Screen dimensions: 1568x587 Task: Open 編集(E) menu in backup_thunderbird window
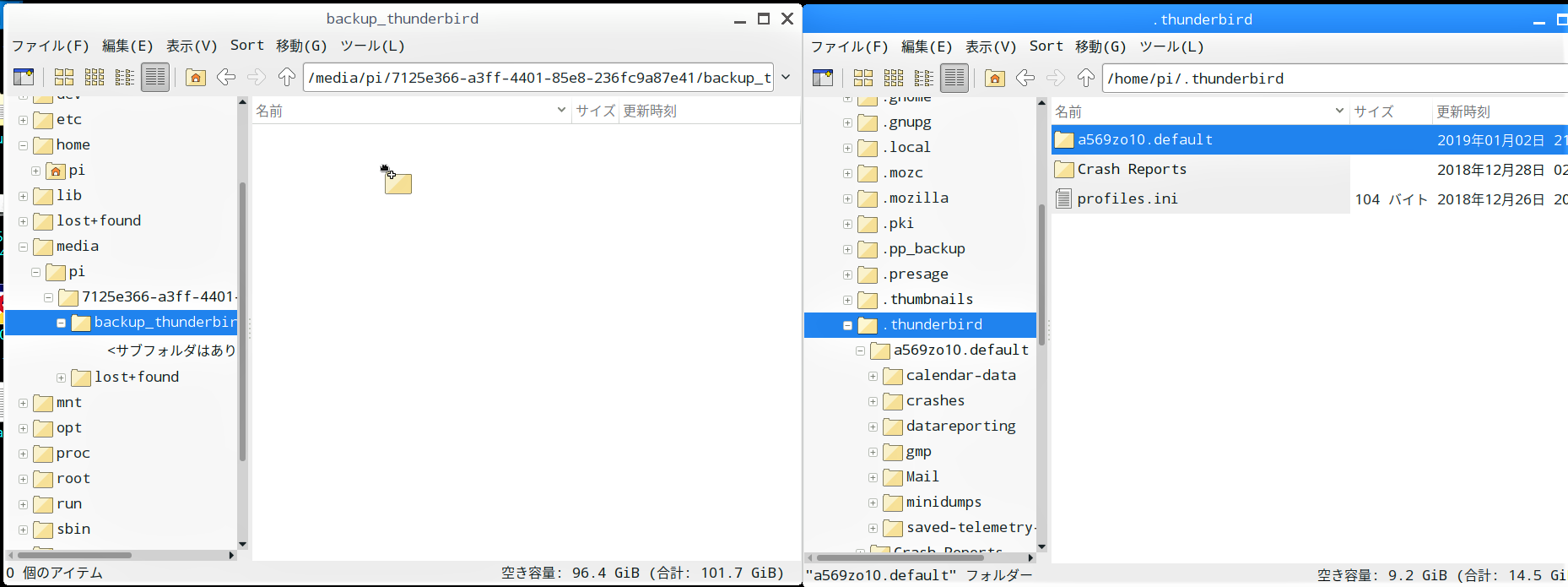127,46
